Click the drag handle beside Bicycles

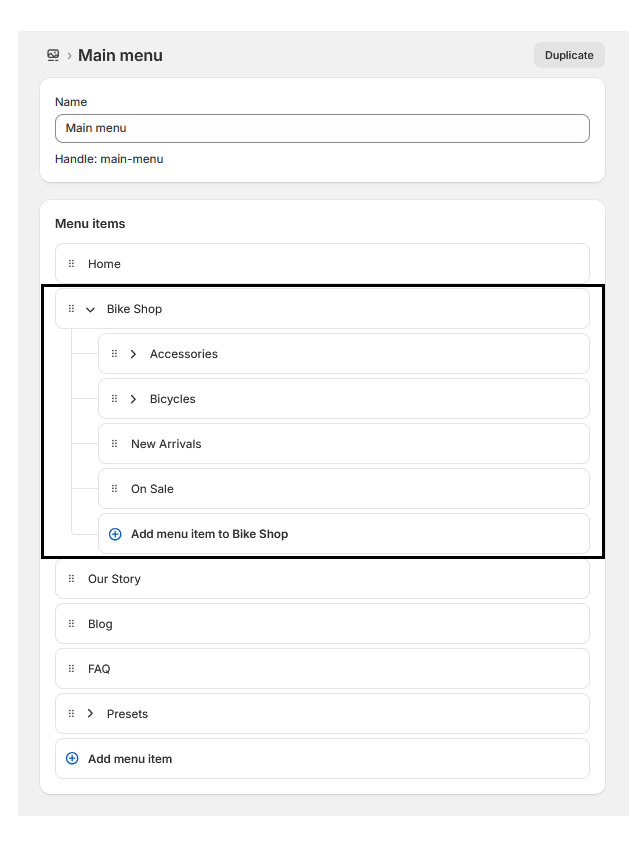click(x=114, y=399)
